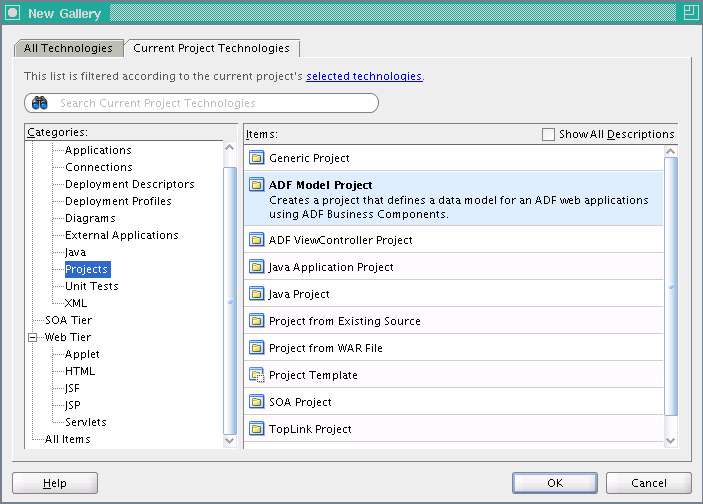Screen dimensions: 703x504
Task: Select Applet under Web Tier
Action: pos(82,354)
